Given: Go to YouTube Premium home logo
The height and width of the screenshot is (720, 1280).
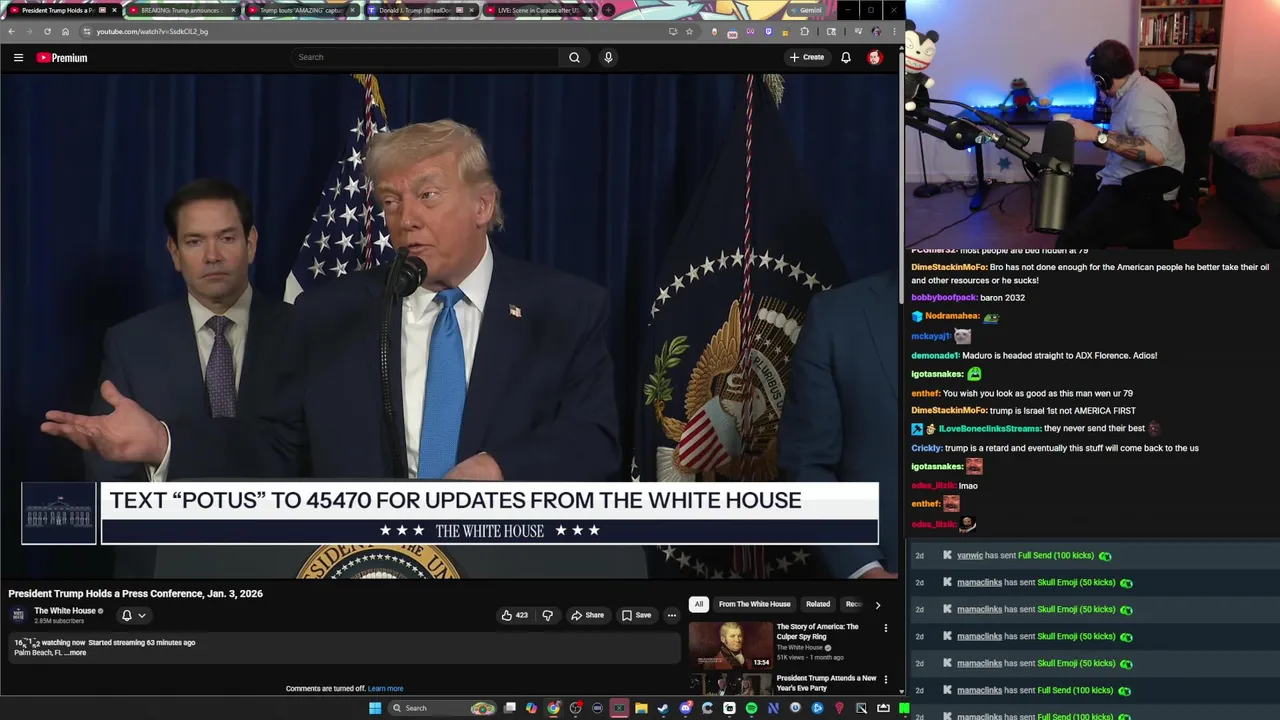Looking at the screenshot, I should 62,58.
